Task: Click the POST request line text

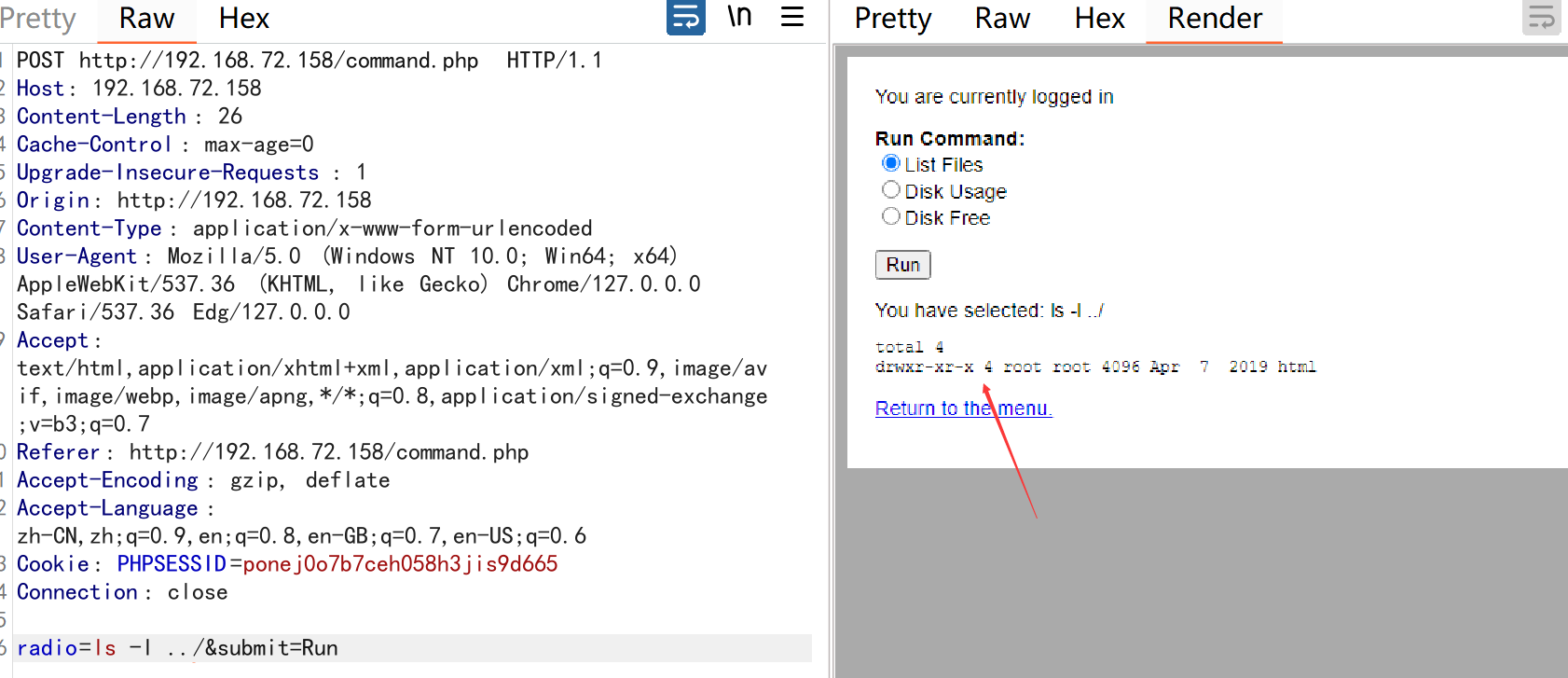Action: (309, 61)
